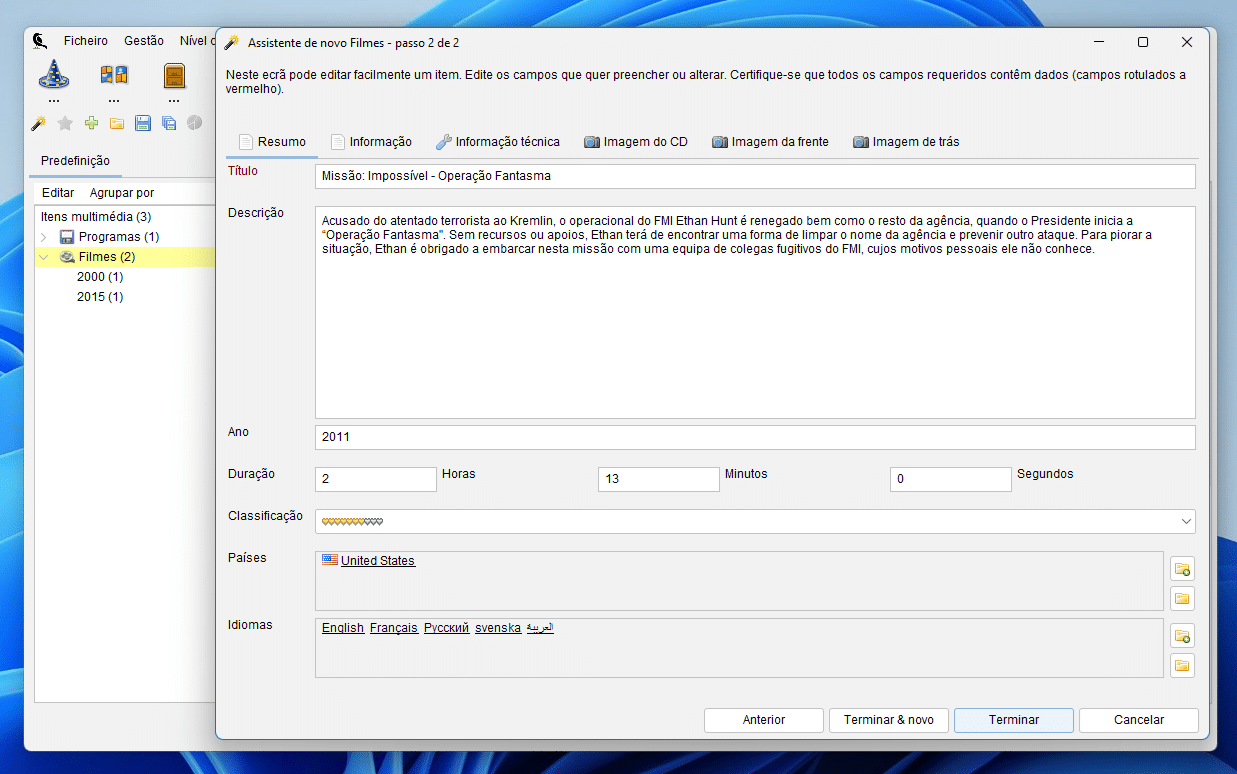1237x774 pixels.
Task: Open the Editar menu in tree panel
Action: click(x=58, y=193)
